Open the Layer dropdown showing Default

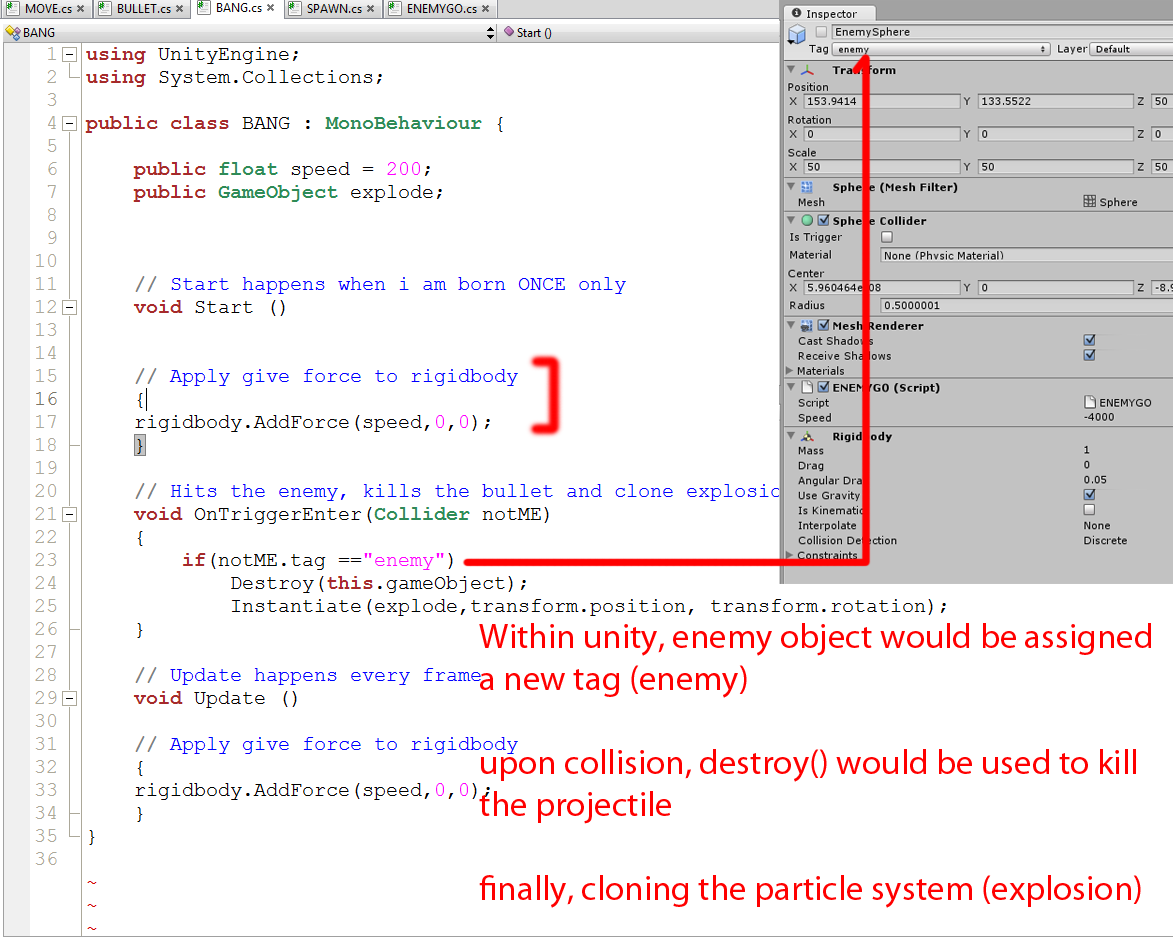pyautogui.click(x=1131, y=49)
